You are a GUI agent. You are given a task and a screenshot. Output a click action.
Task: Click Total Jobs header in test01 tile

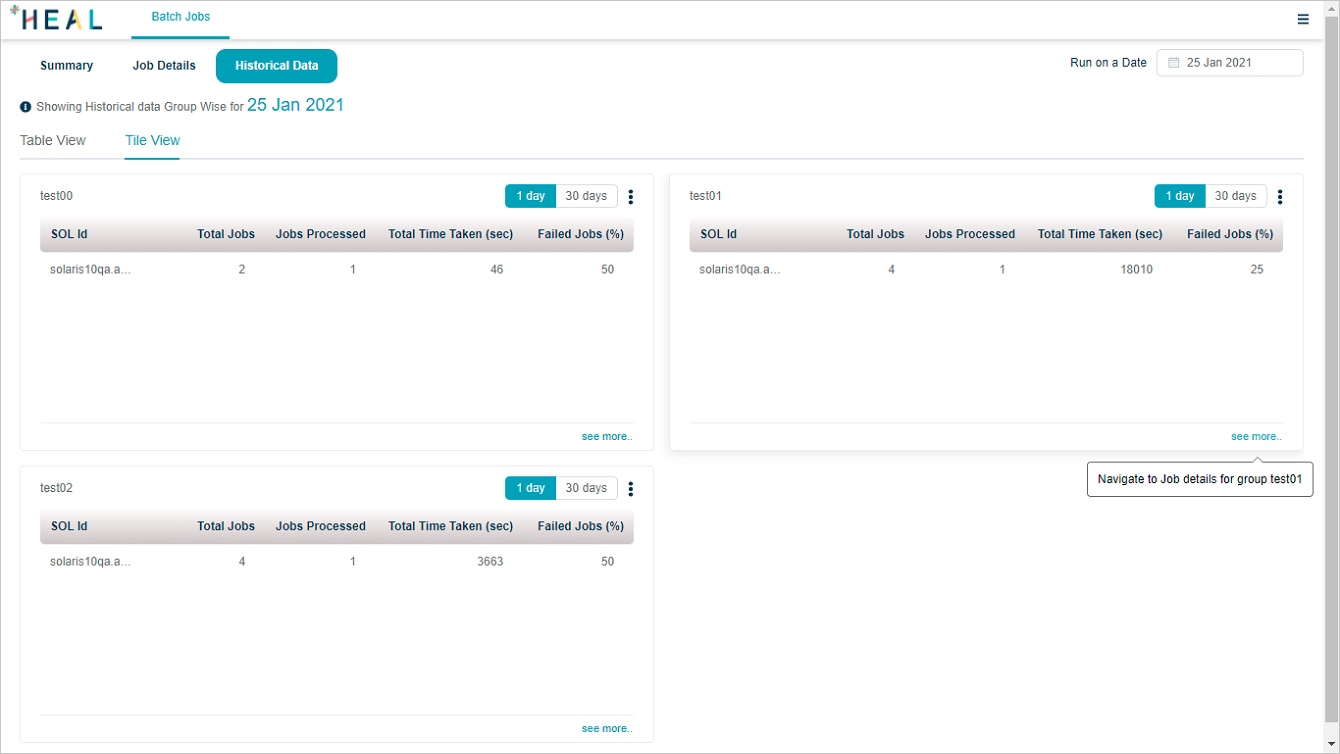point(876,235)
